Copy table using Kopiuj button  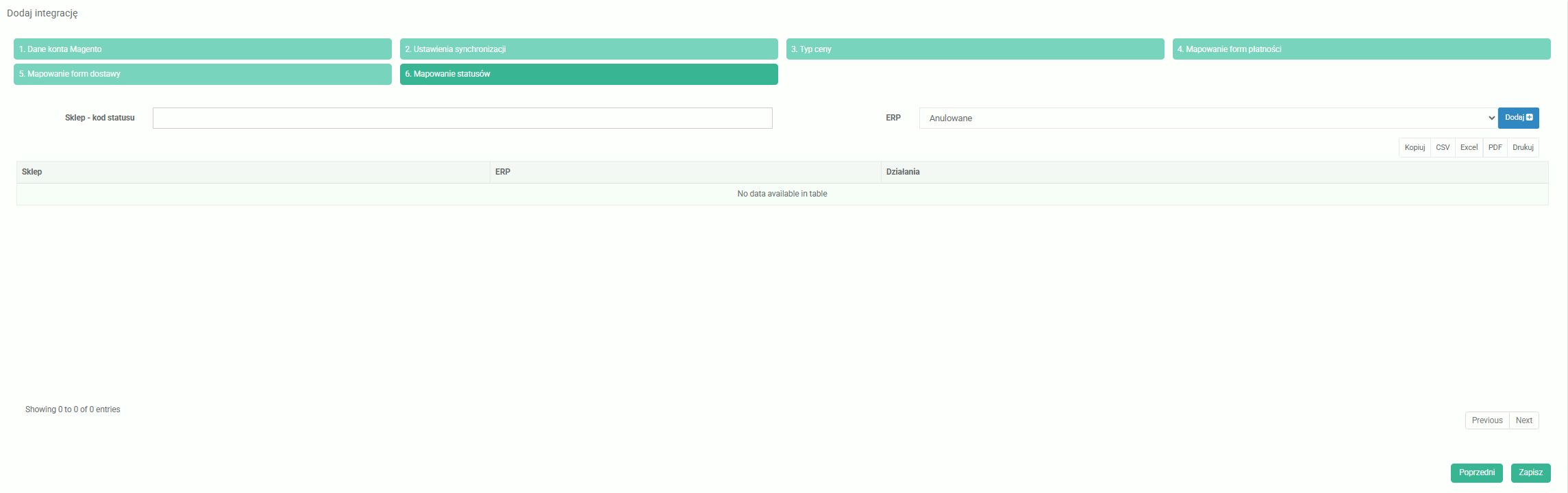[1415, 147]
